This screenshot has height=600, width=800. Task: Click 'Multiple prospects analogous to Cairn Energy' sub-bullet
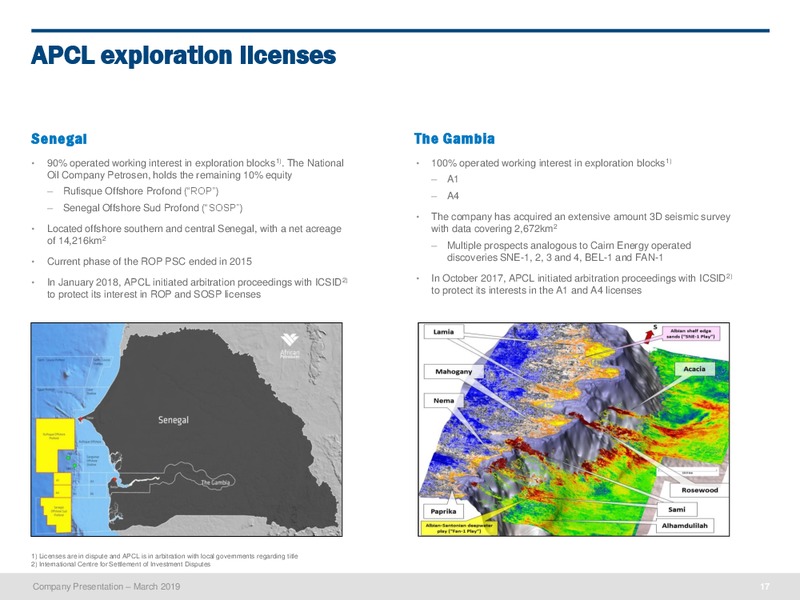tap(569, 252)
